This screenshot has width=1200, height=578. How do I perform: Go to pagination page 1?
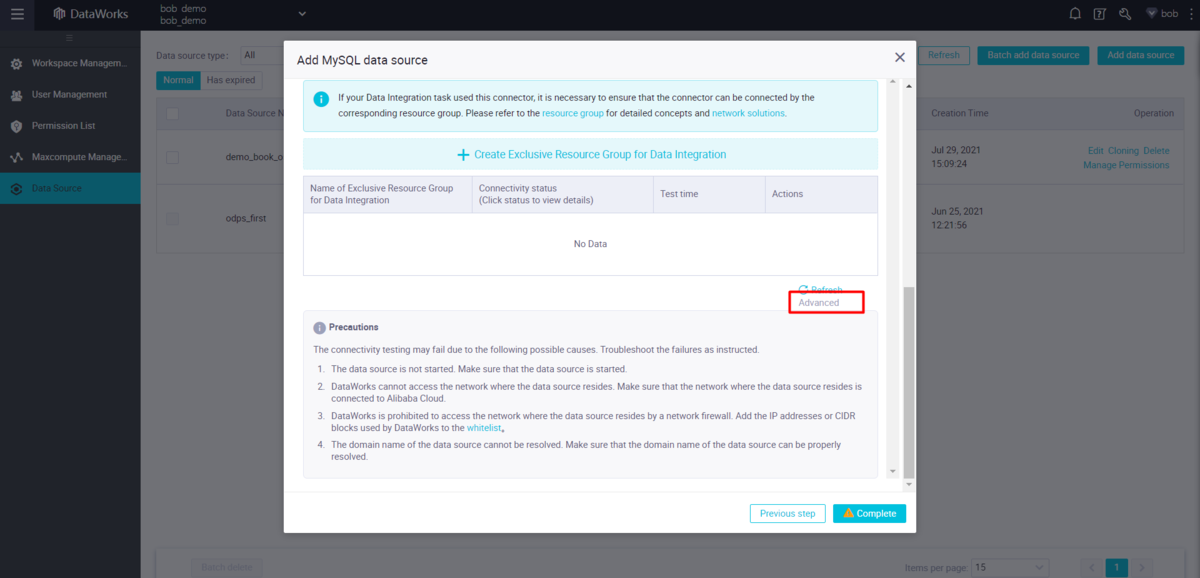(1116, 567)
